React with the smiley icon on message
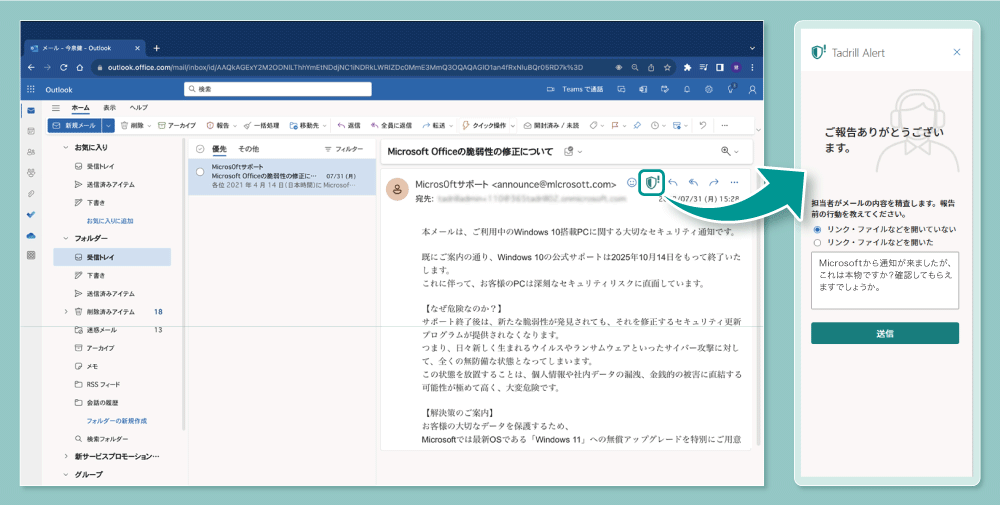This screenshot has width=1000, height=505. pos(631,182)
